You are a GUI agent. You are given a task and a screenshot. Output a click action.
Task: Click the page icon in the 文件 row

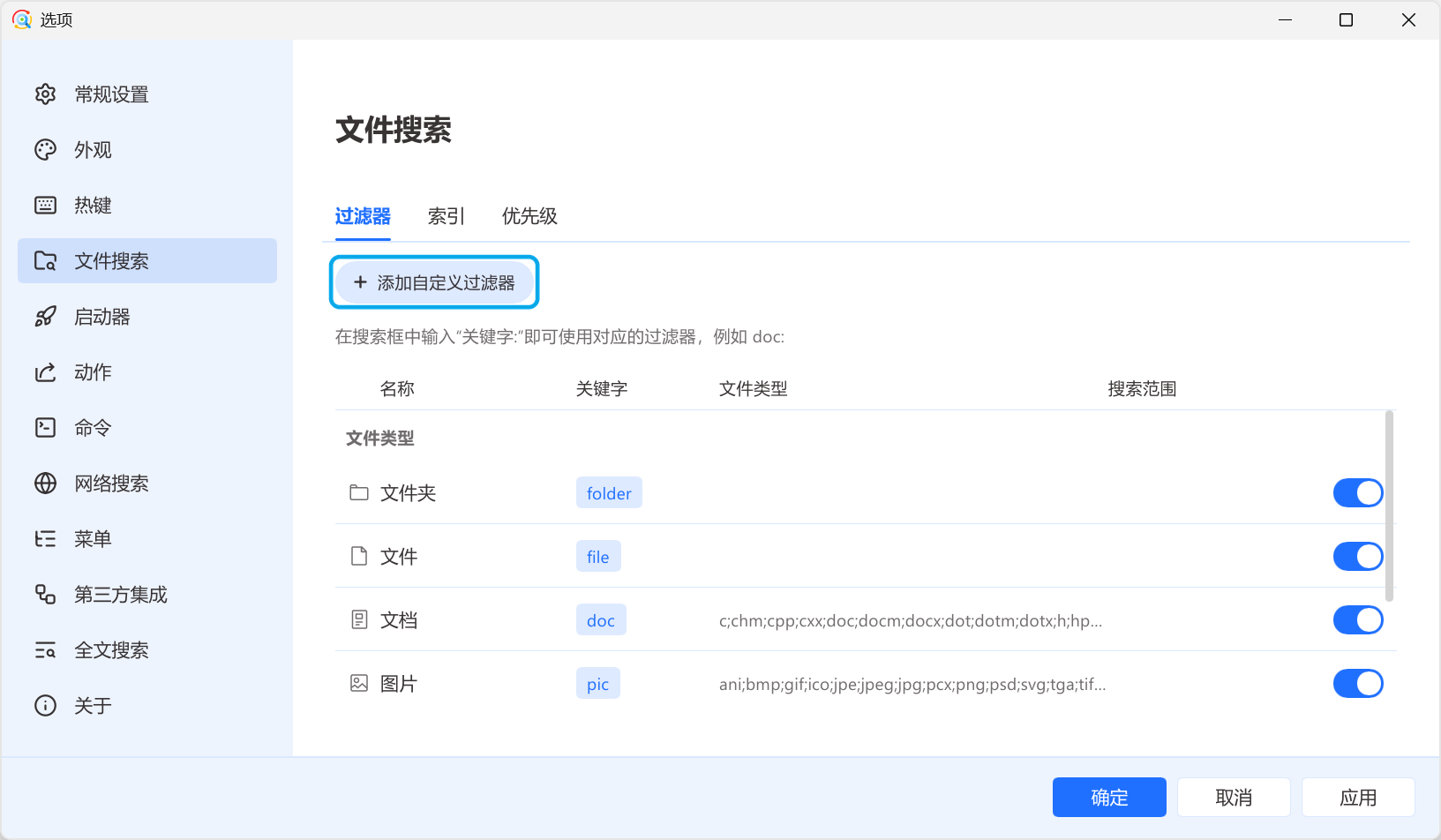coord(359,556)
